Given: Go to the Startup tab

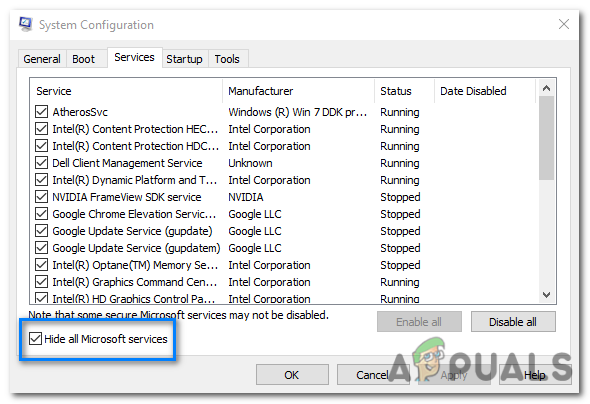Looking at the screenshot, I should pyautogui.click(x=184, y=59).
